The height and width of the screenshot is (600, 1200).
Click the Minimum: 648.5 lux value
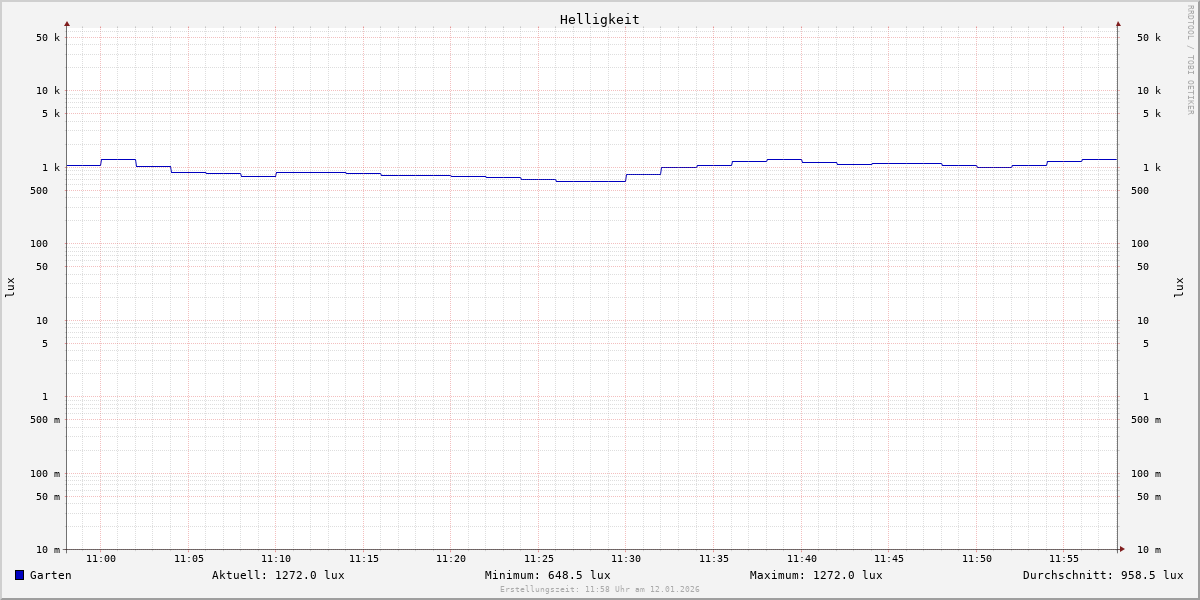[x=547, y=575]
